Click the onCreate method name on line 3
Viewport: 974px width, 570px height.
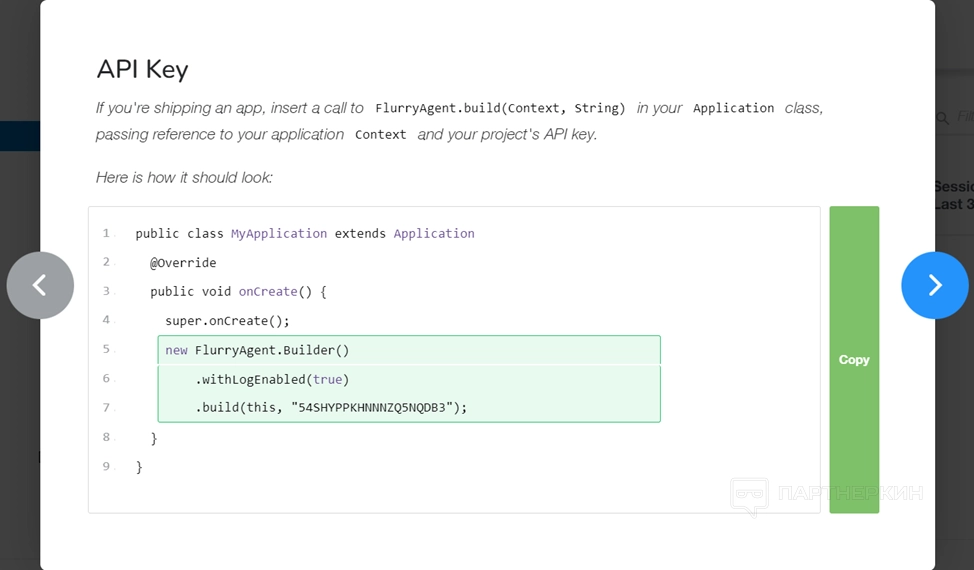click(267, 291)
